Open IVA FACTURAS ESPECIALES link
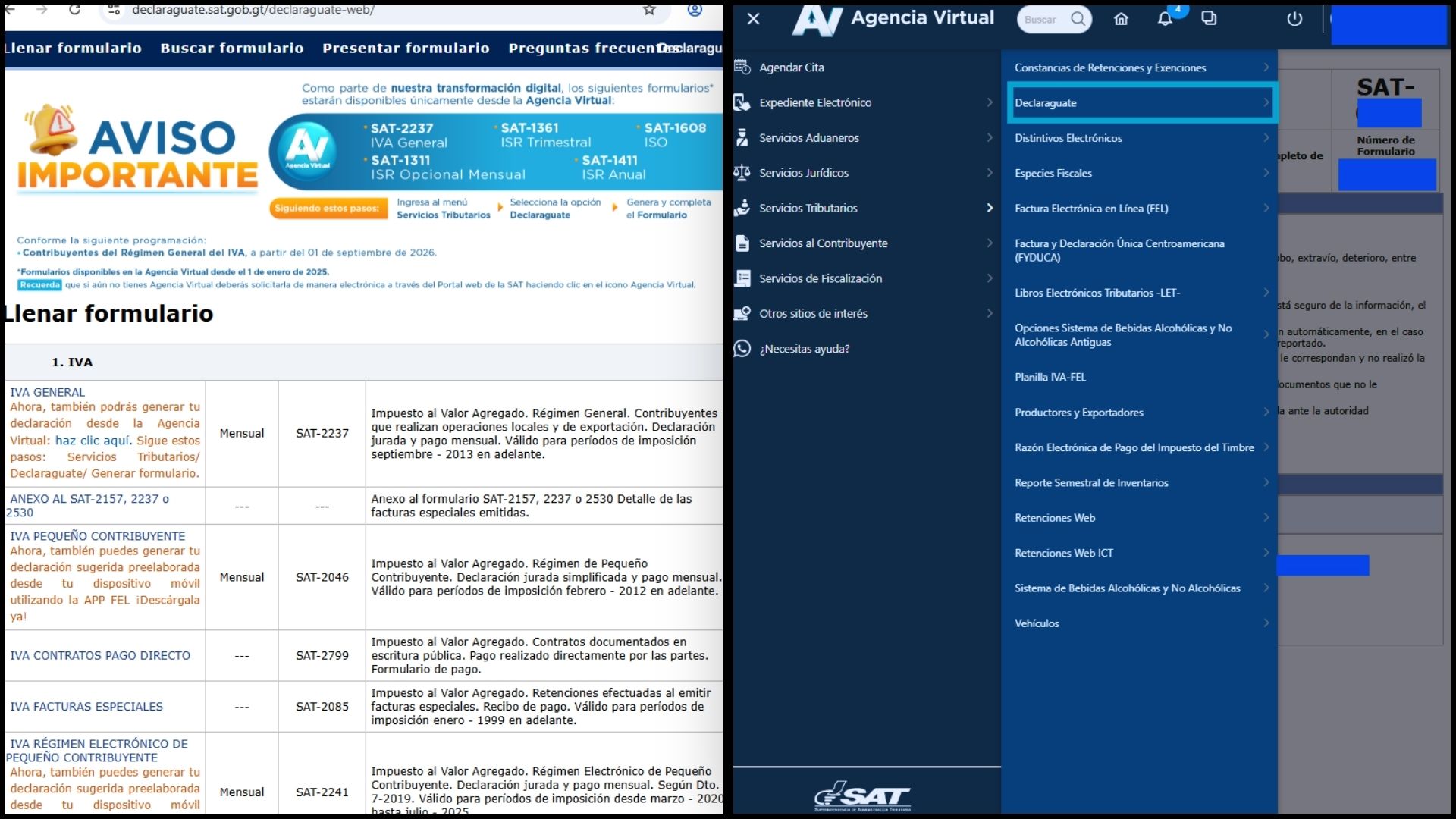 86,706
